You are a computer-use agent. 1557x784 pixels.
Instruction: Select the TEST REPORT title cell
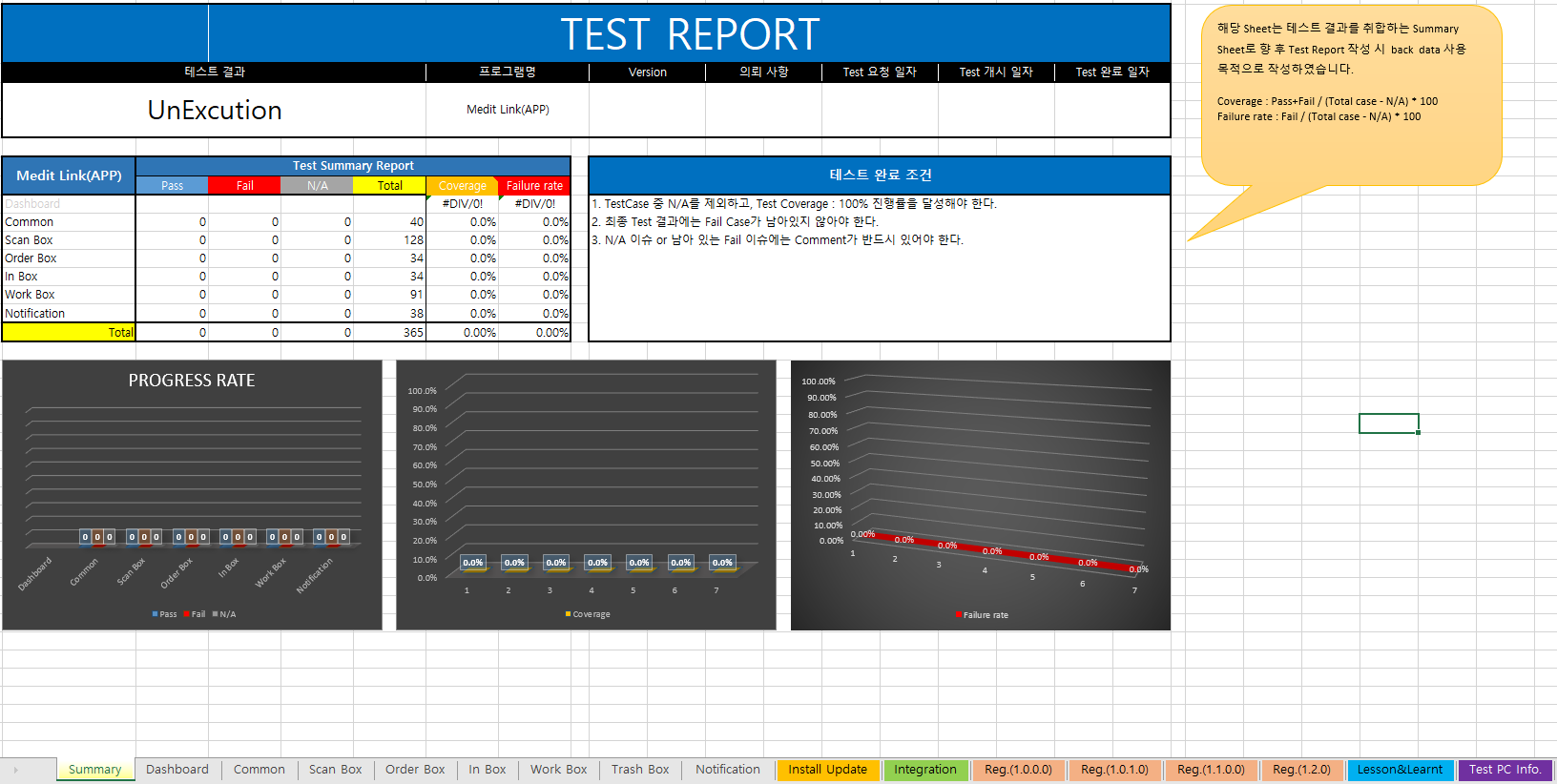point(690,34)
